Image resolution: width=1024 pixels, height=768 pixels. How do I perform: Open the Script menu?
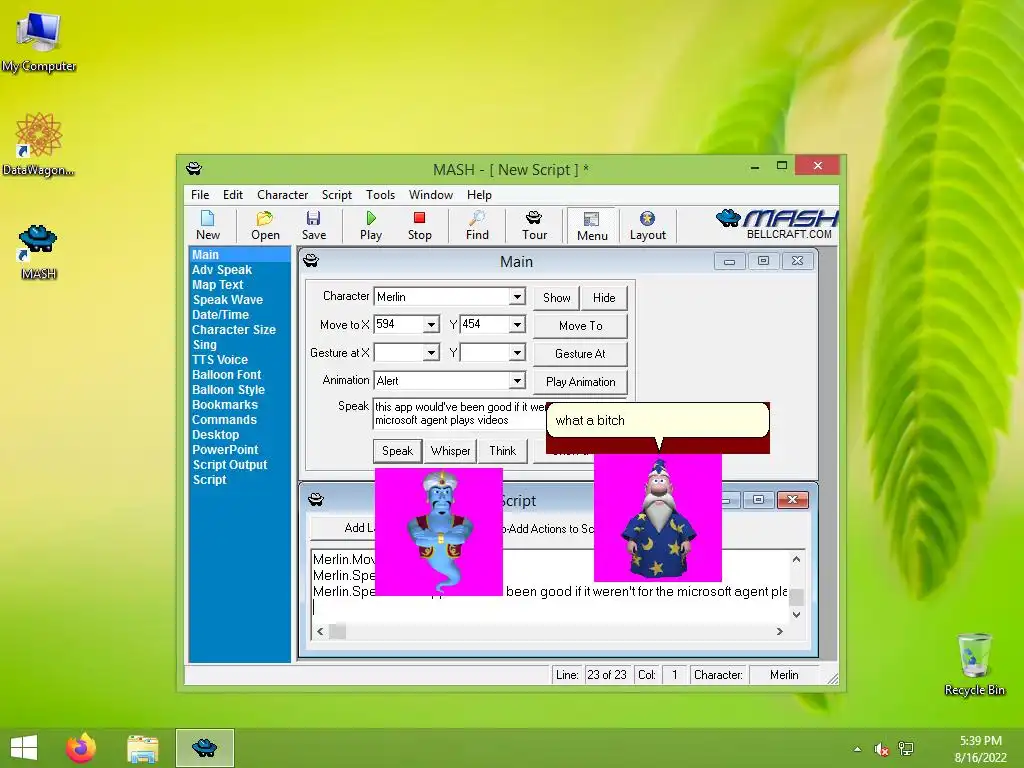coord(336,195)
